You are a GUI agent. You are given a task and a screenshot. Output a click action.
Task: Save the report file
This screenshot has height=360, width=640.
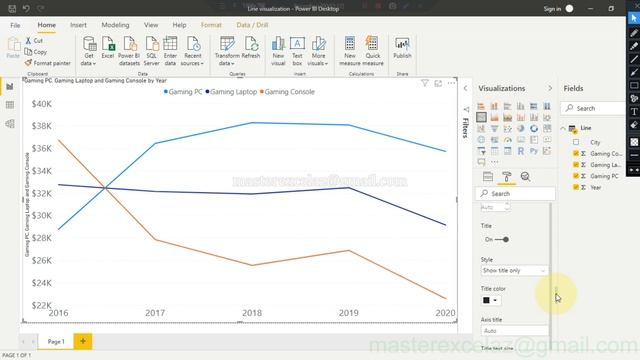[x=12, y=9]
